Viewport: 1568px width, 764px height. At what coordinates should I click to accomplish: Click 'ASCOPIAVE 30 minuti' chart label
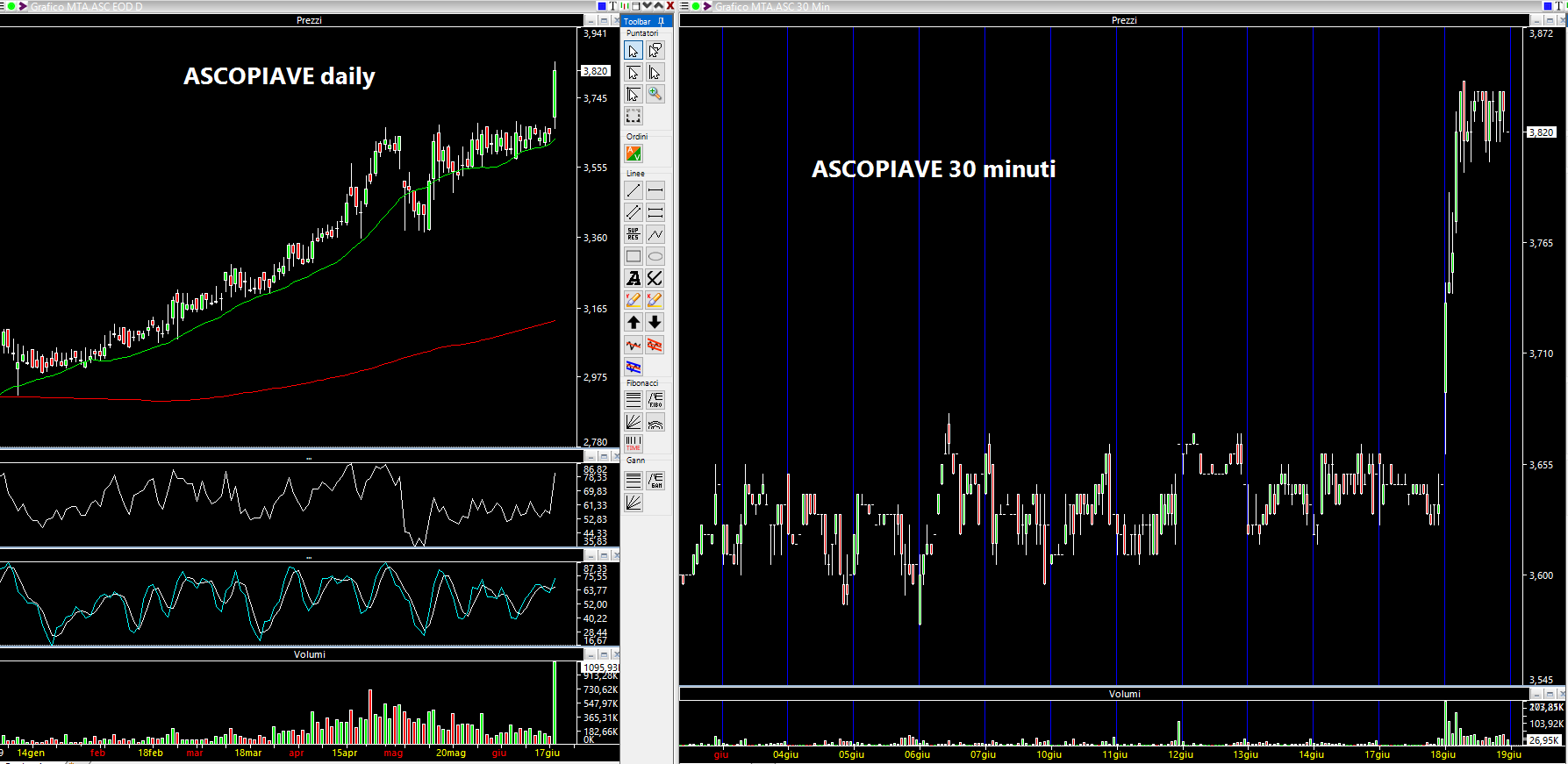click(x=934, y=168)
